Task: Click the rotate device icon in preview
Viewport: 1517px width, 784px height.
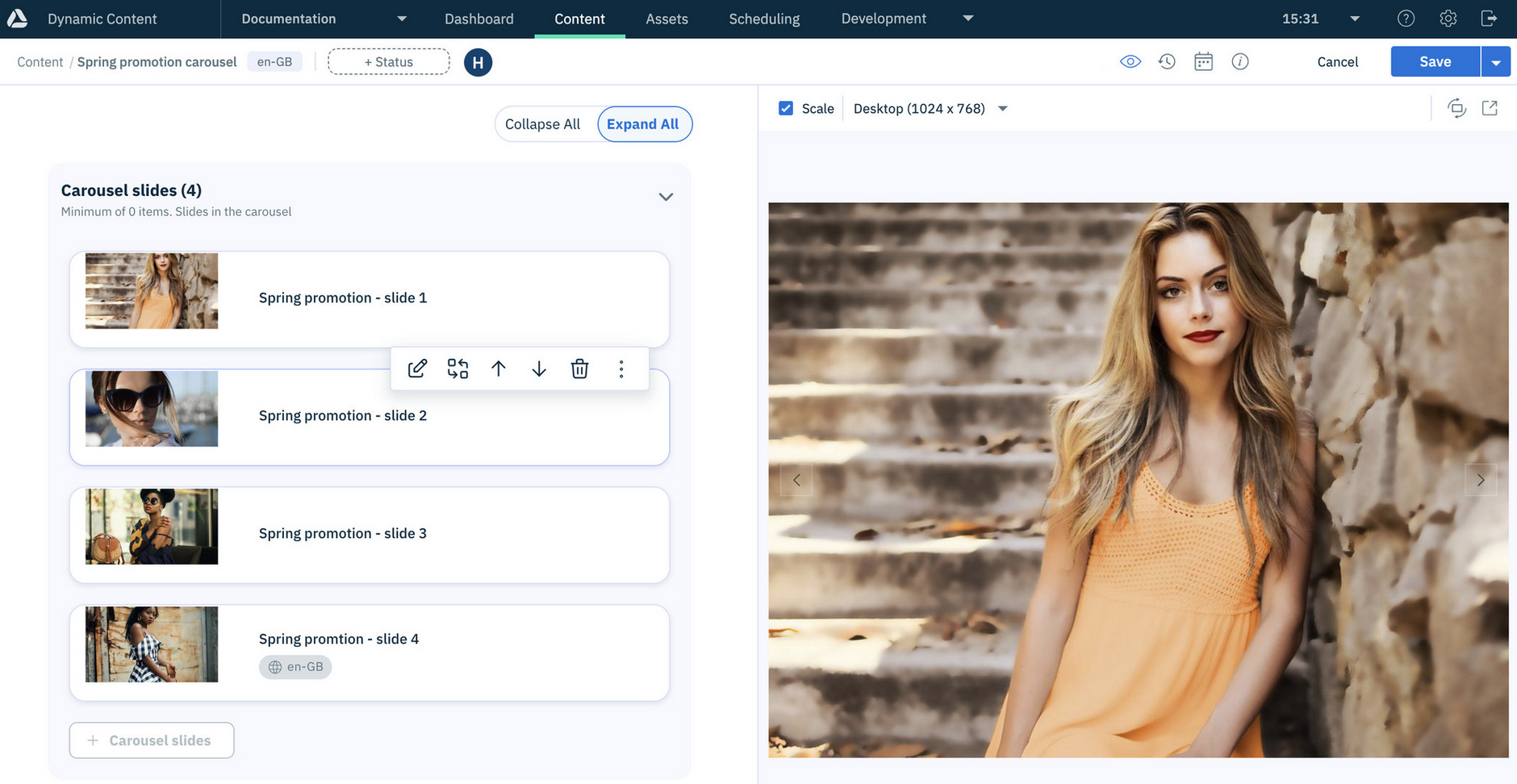Action: [1456, 108]
